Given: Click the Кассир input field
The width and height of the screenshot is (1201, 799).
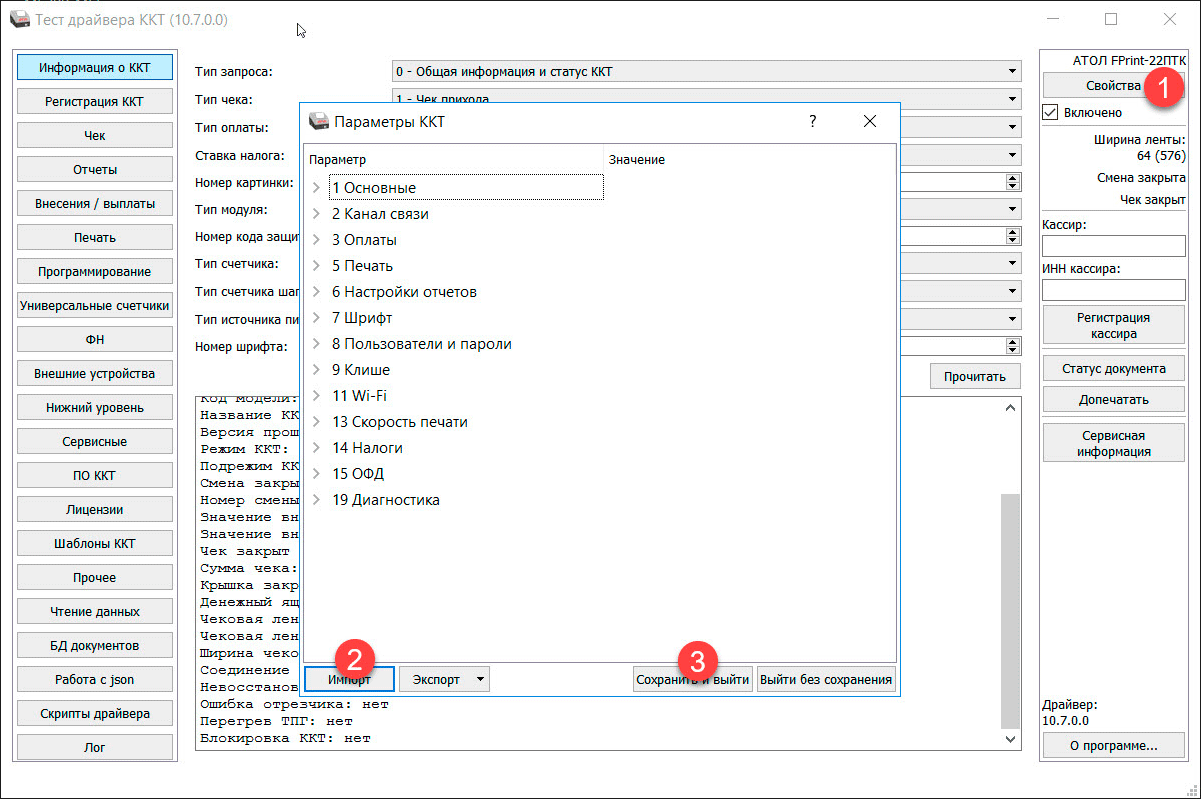Looking at the screenshot, I should point(1113,246).
